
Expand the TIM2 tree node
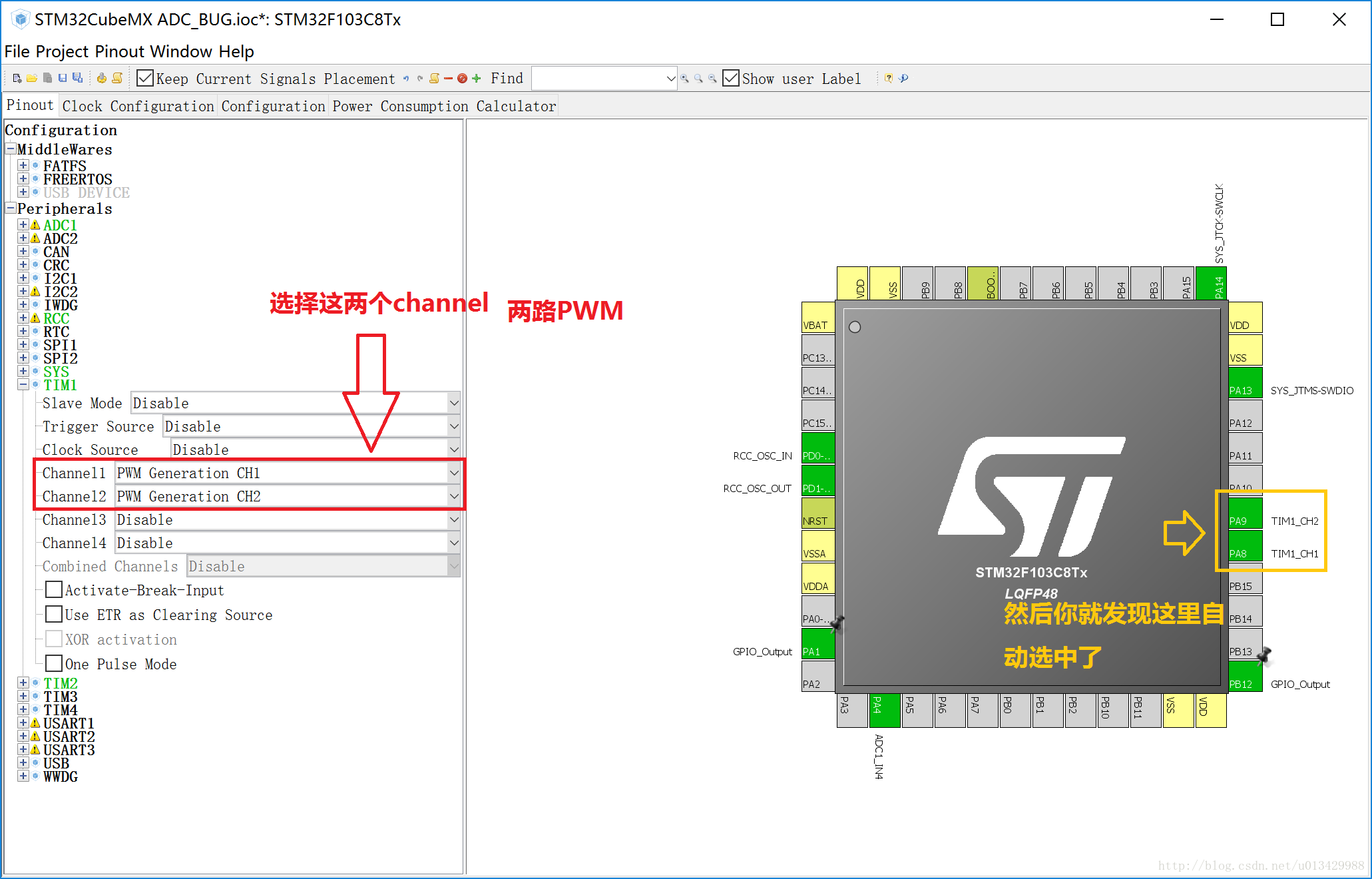[23, 683]
